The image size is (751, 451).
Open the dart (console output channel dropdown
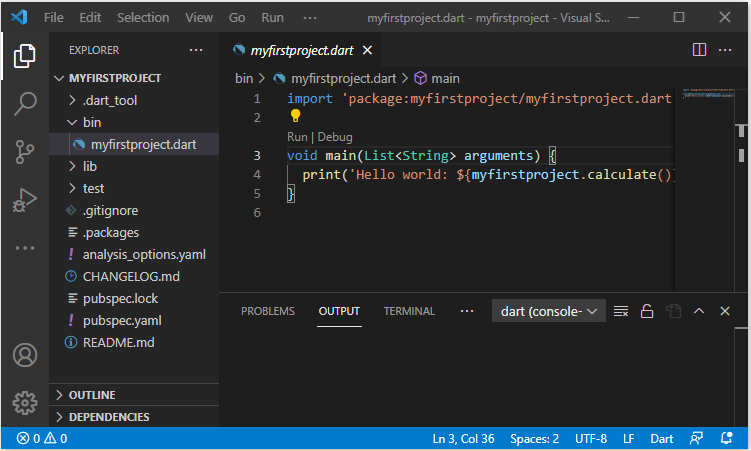point(549,311)
